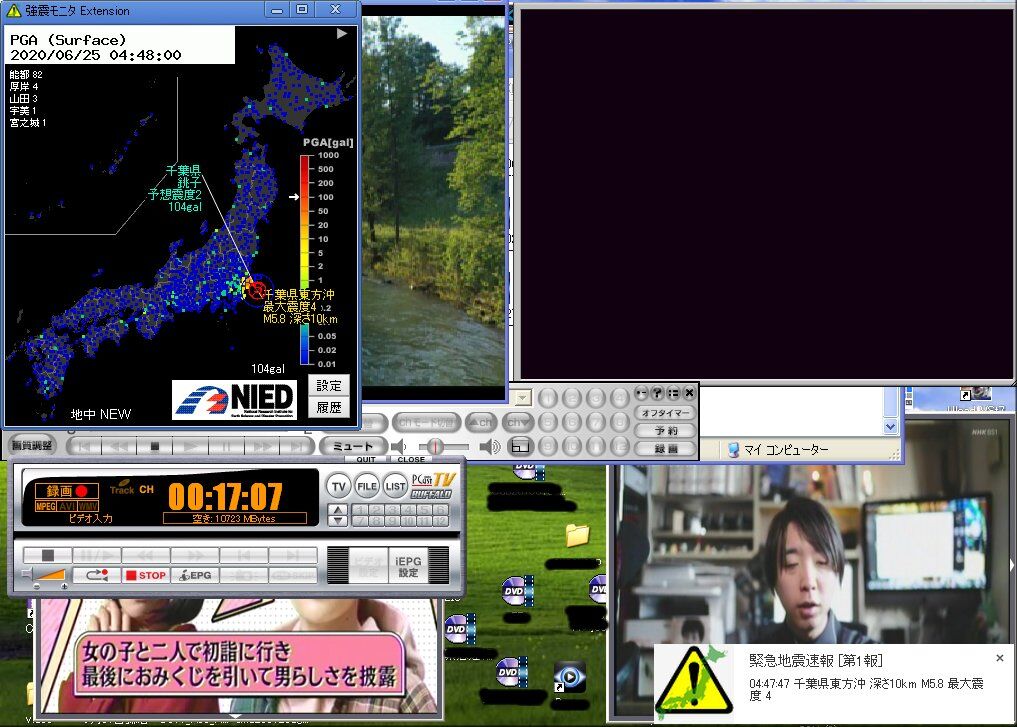
Task: Click the オフタイマー button
Action: coord(665,412)
